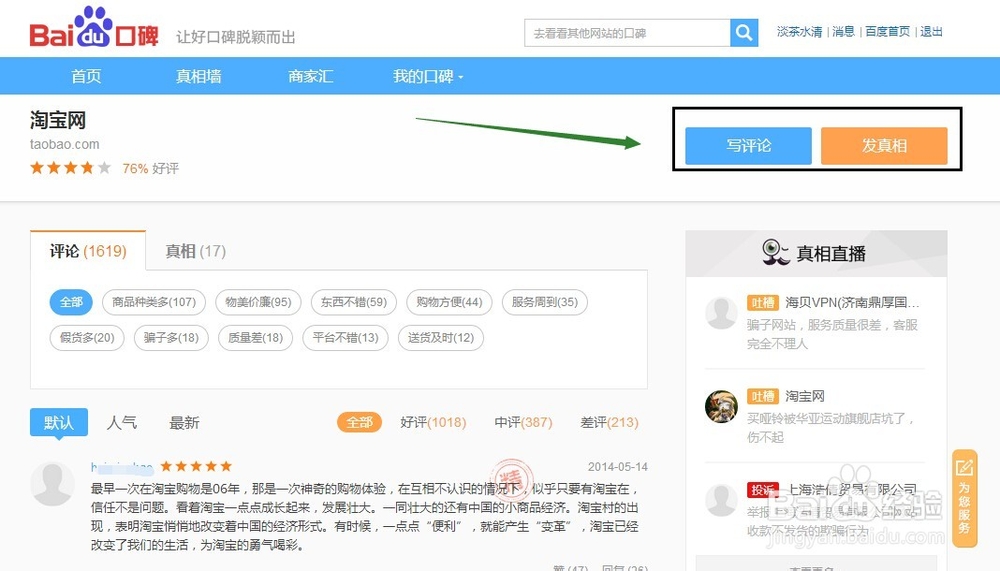Filter by tag 骗子多(18)
The width and height of the screenshot is (1000, 571).
(172, 337)
